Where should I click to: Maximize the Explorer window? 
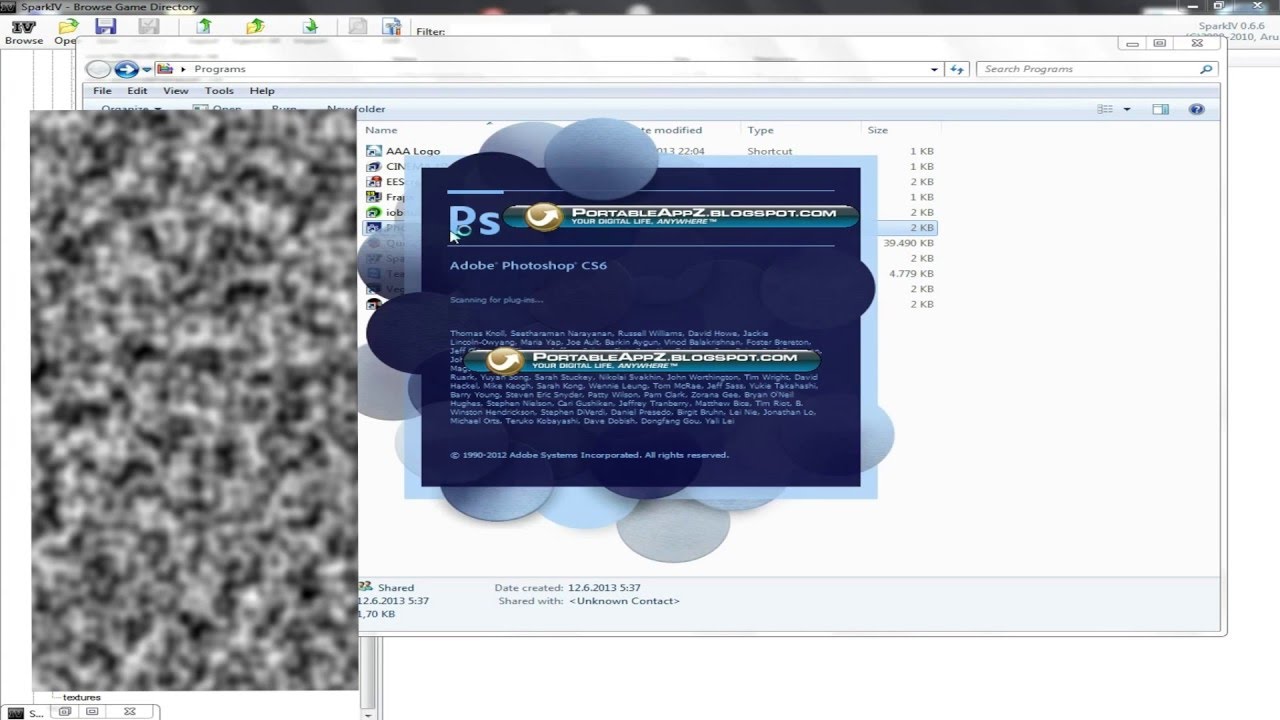point(1160,43)
